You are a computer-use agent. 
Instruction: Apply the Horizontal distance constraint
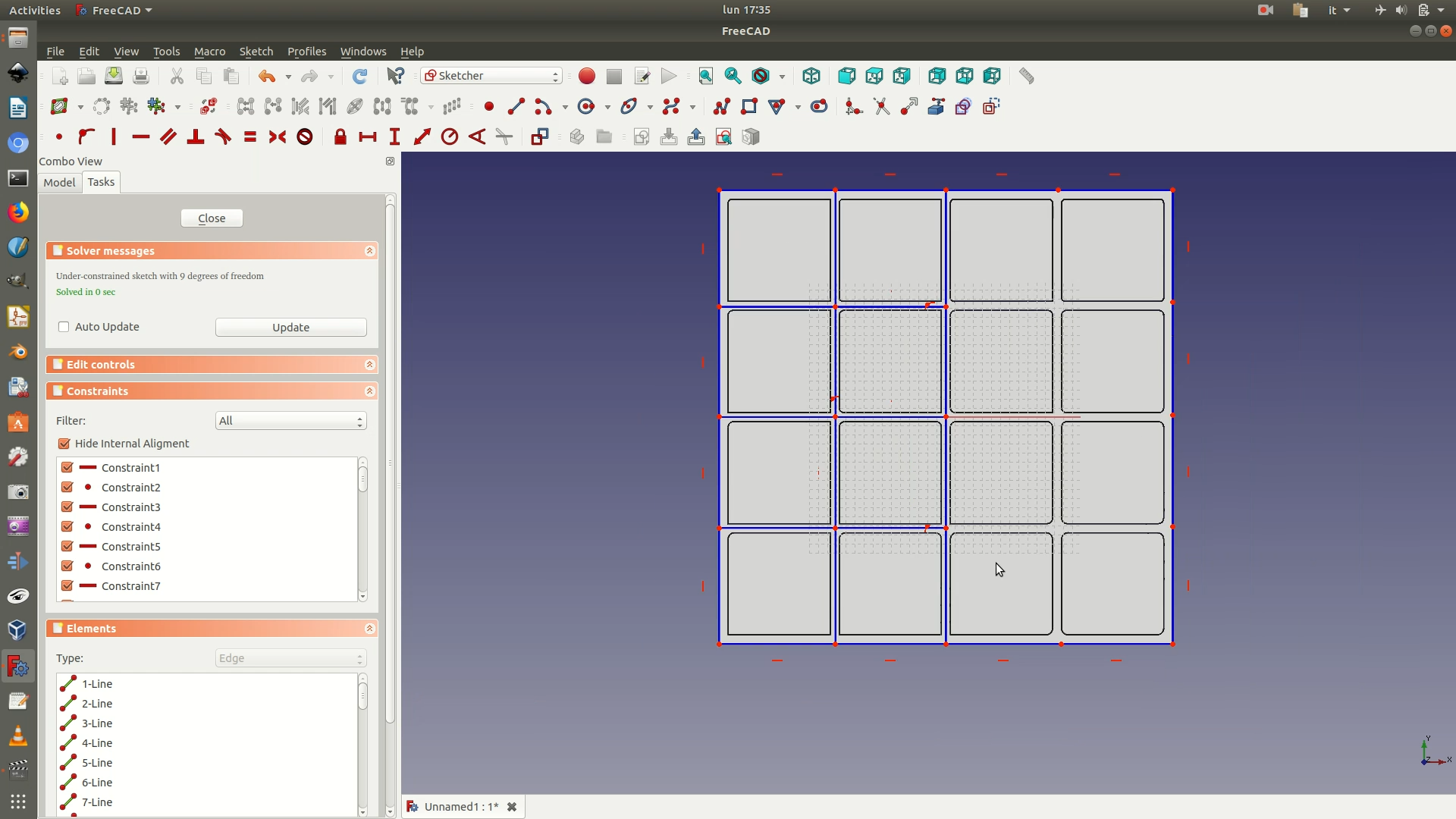[368, 137]
